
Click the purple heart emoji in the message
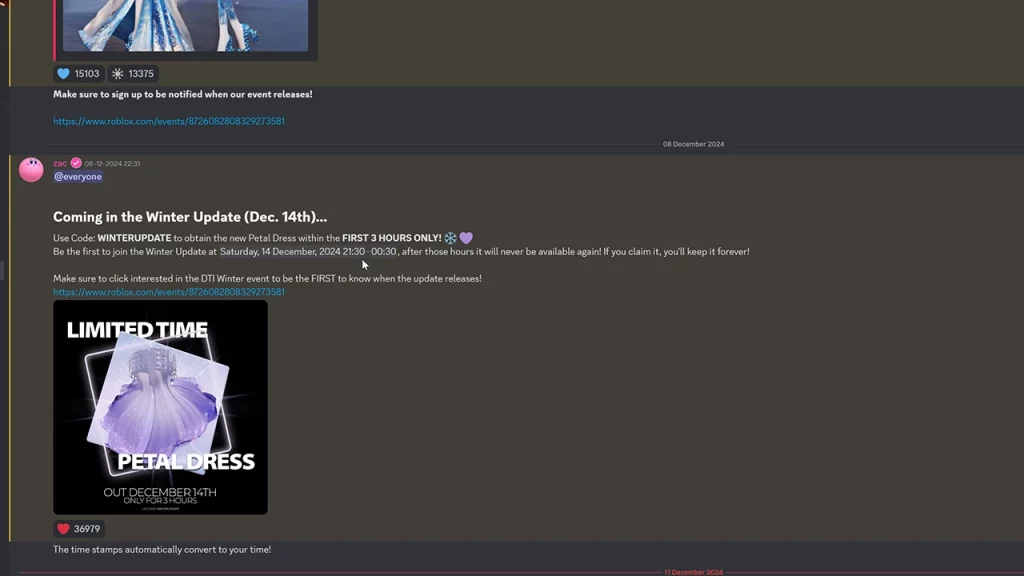466,238
